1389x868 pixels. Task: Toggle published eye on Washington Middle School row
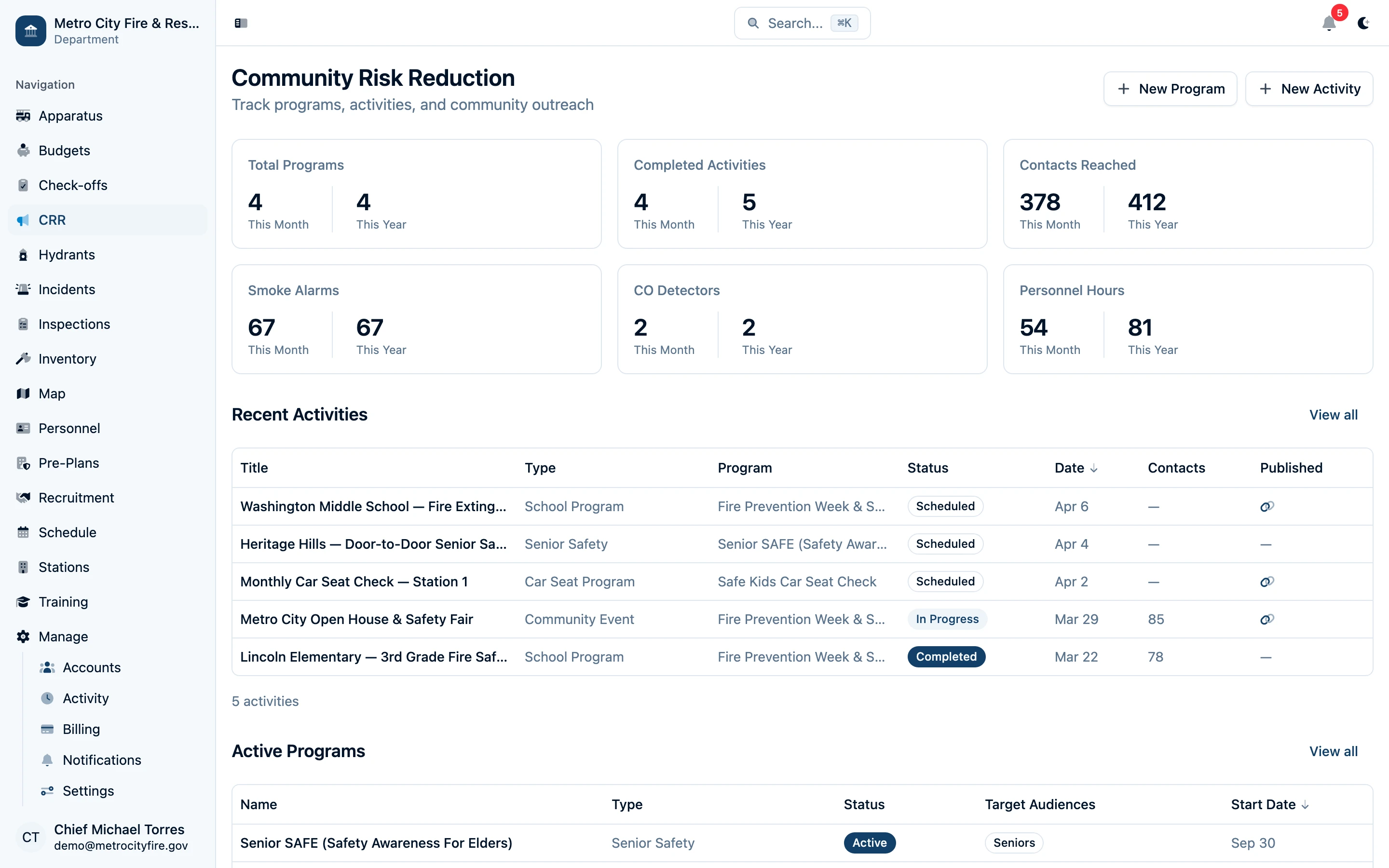click(x=1267, y=506)
